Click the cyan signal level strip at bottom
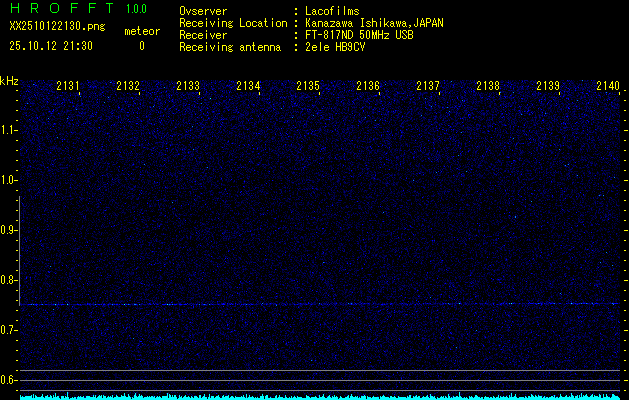 tap(320, 396)
